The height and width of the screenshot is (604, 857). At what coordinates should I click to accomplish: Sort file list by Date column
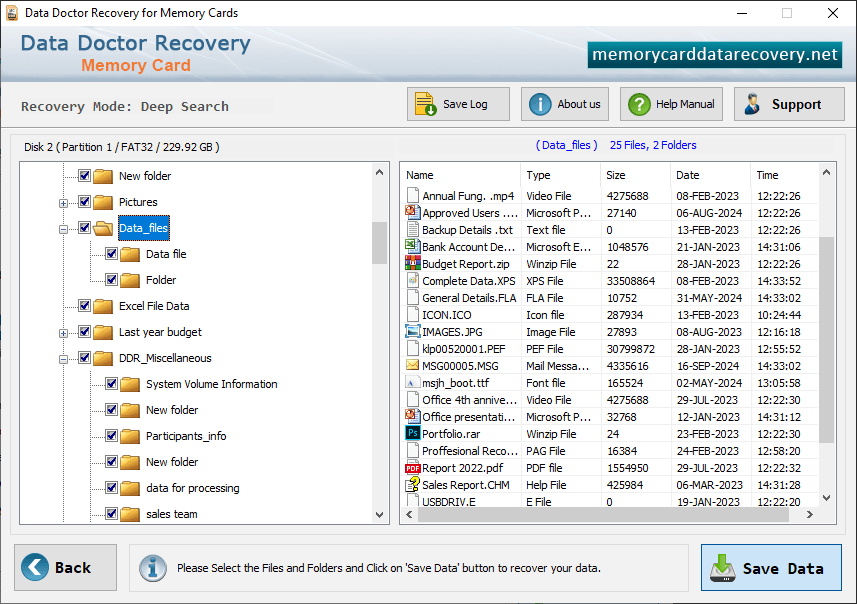[x=710, y=175]
